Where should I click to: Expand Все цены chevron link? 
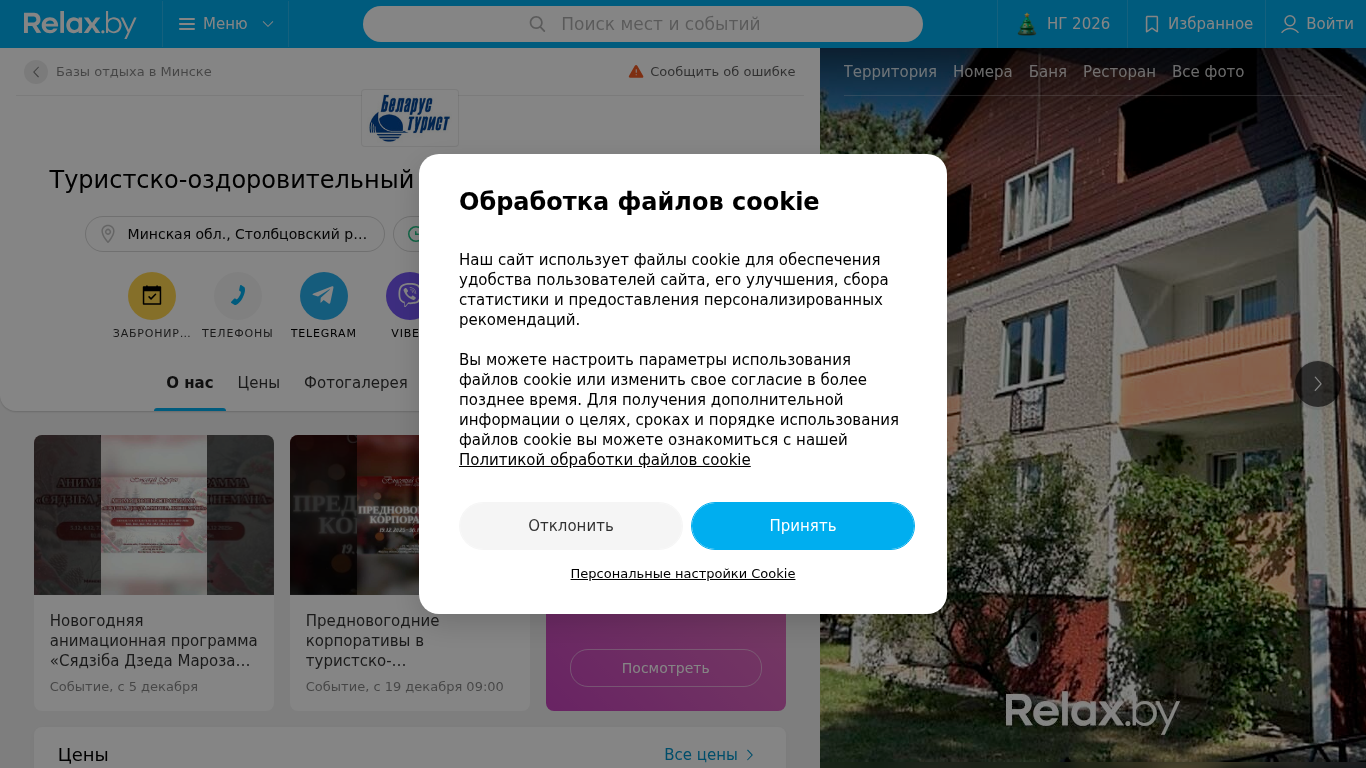709,755
